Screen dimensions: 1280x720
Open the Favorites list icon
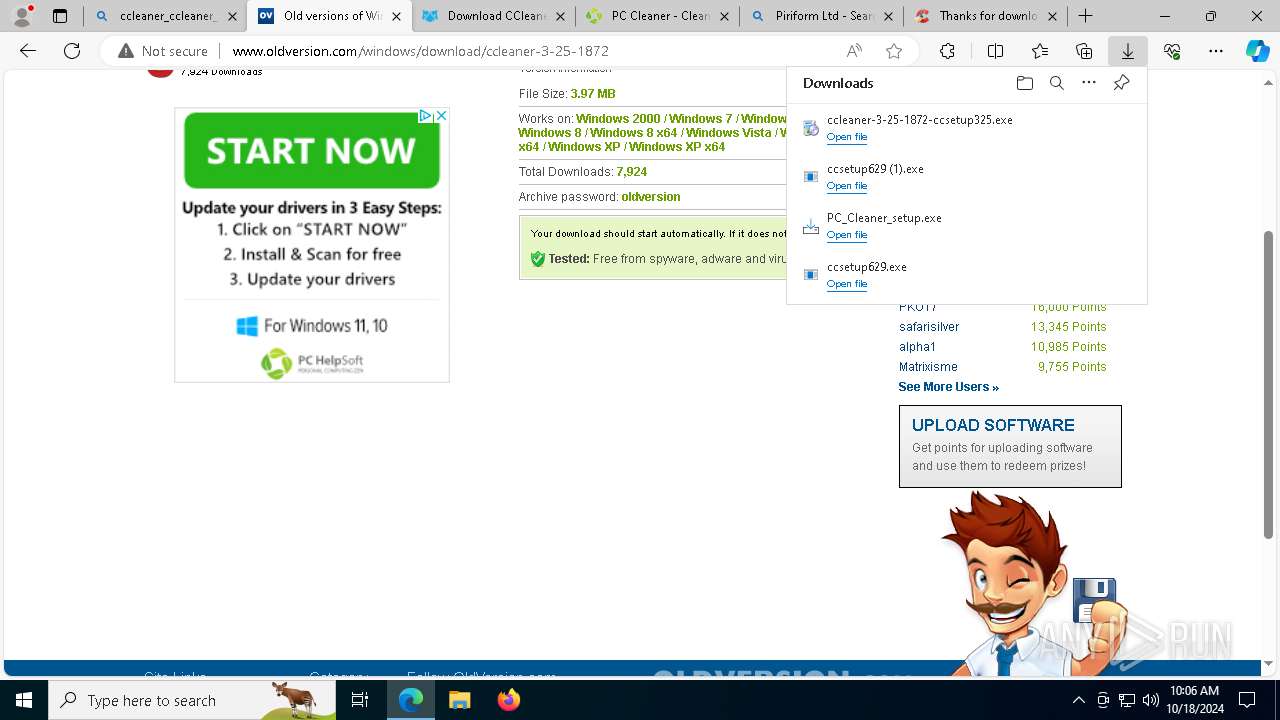[x=1040, y=51]
